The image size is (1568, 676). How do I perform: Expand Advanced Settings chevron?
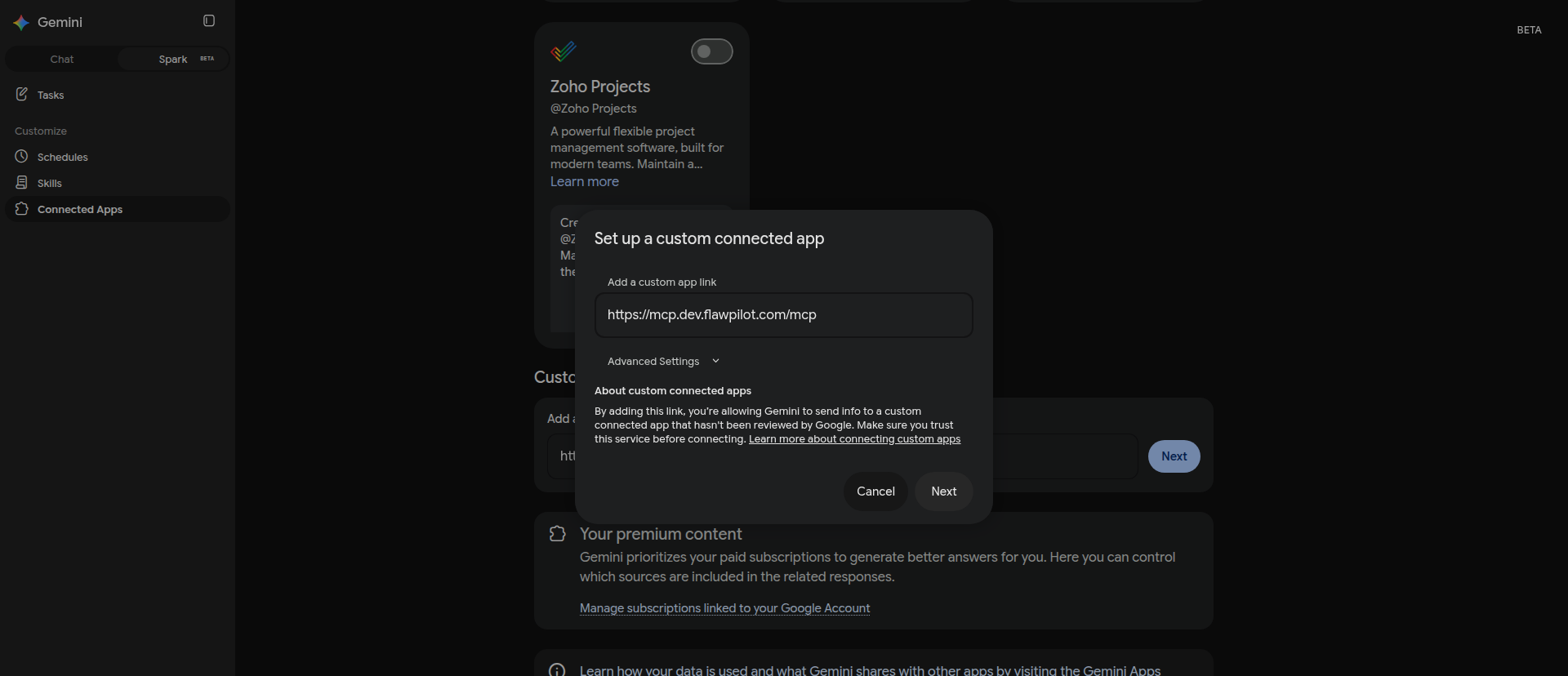pyautogui.click(x=715, y=361)
